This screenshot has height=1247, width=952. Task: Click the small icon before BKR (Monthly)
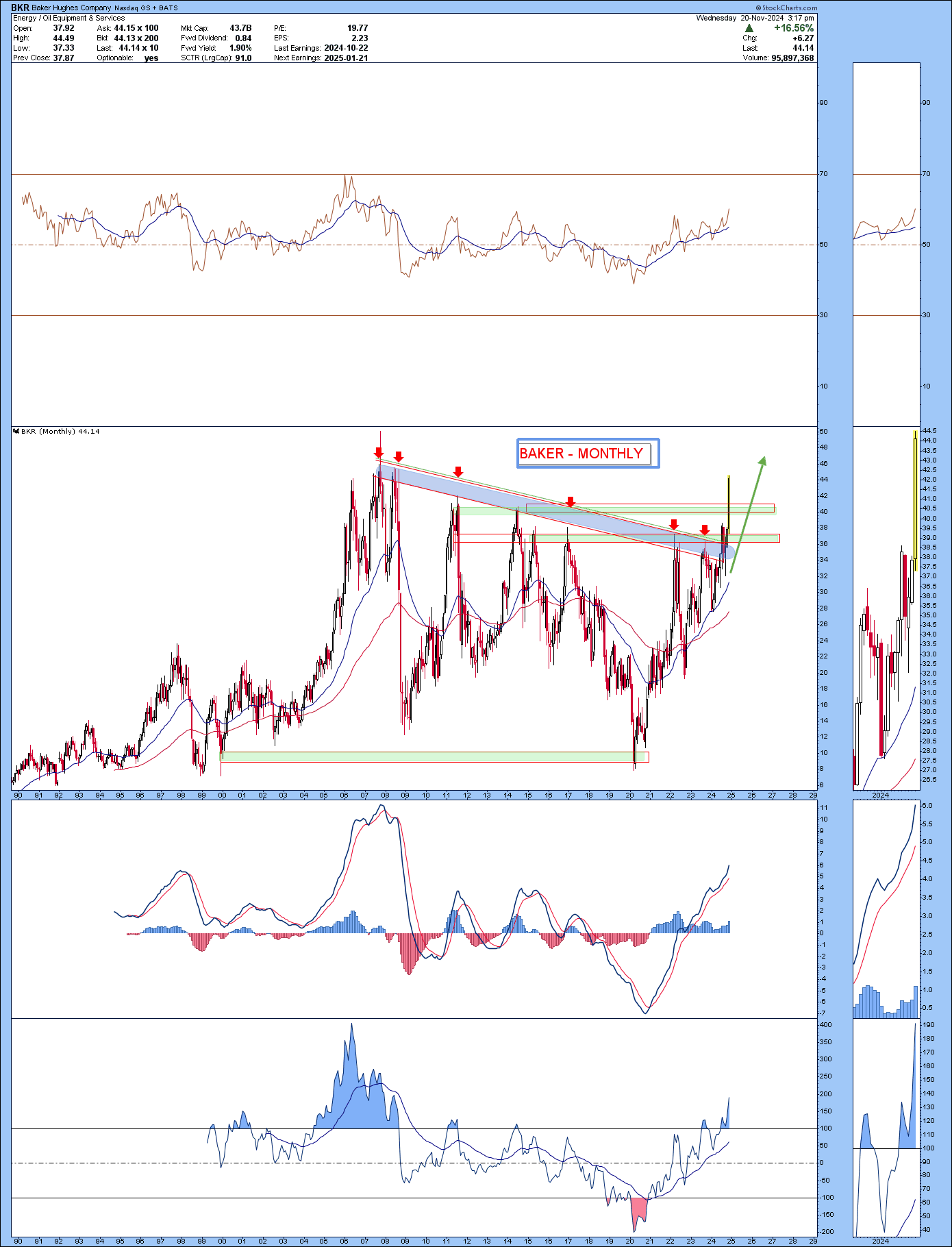pyautogui.click(x=16, y=432)
